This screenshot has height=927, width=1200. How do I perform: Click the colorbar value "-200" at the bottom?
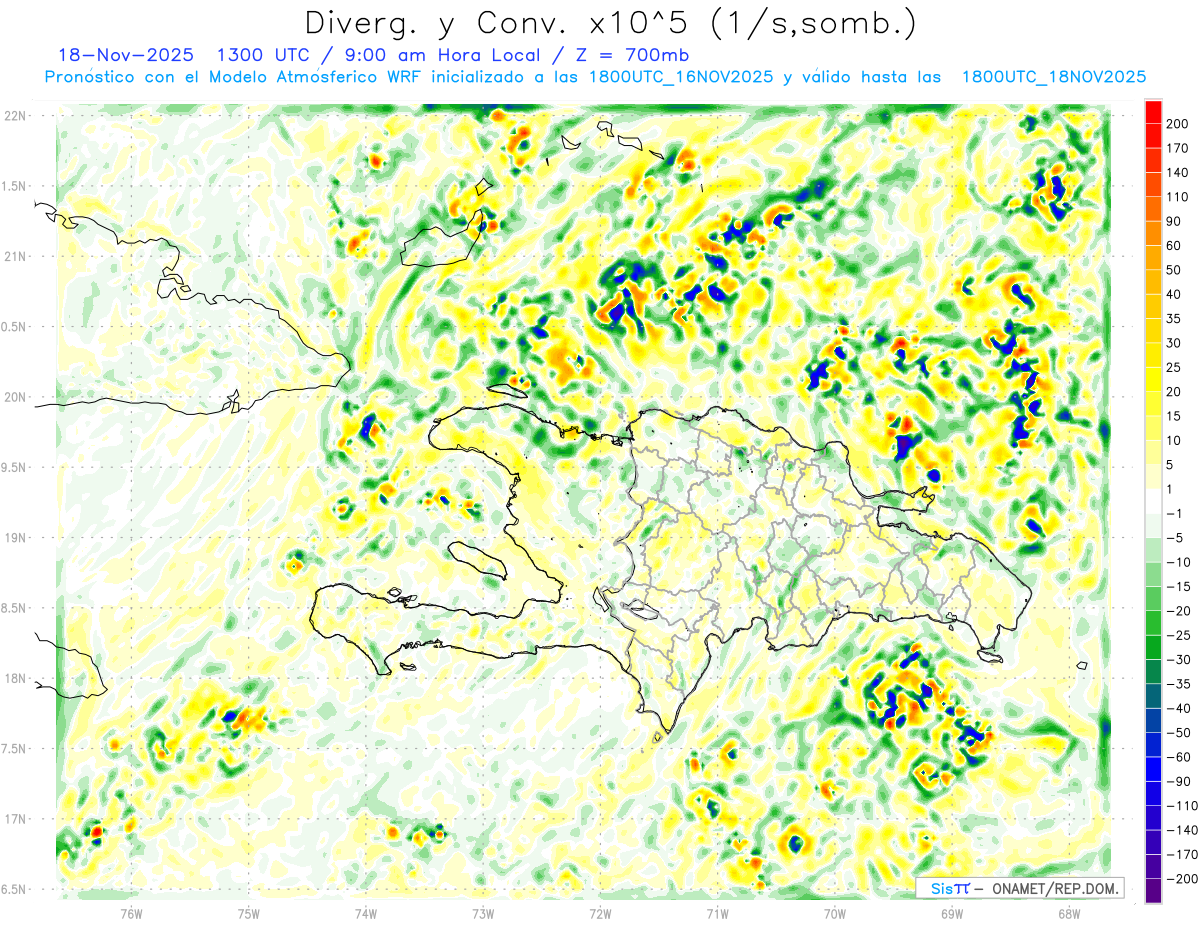(x=1181, y=879)
